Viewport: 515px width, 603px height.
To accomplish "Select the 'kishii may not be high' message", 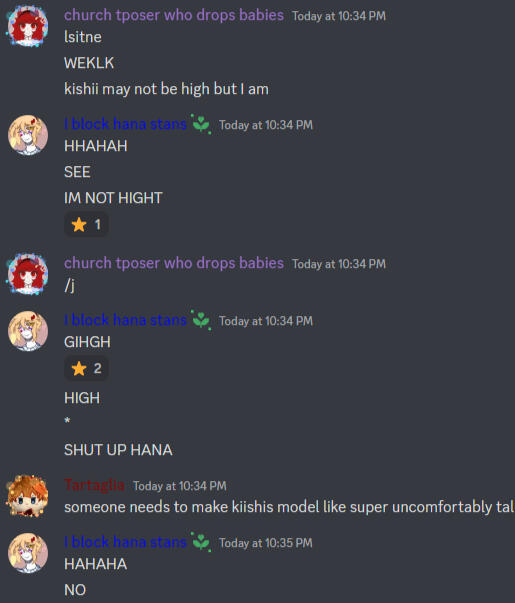I will click(x=166, y=89).
